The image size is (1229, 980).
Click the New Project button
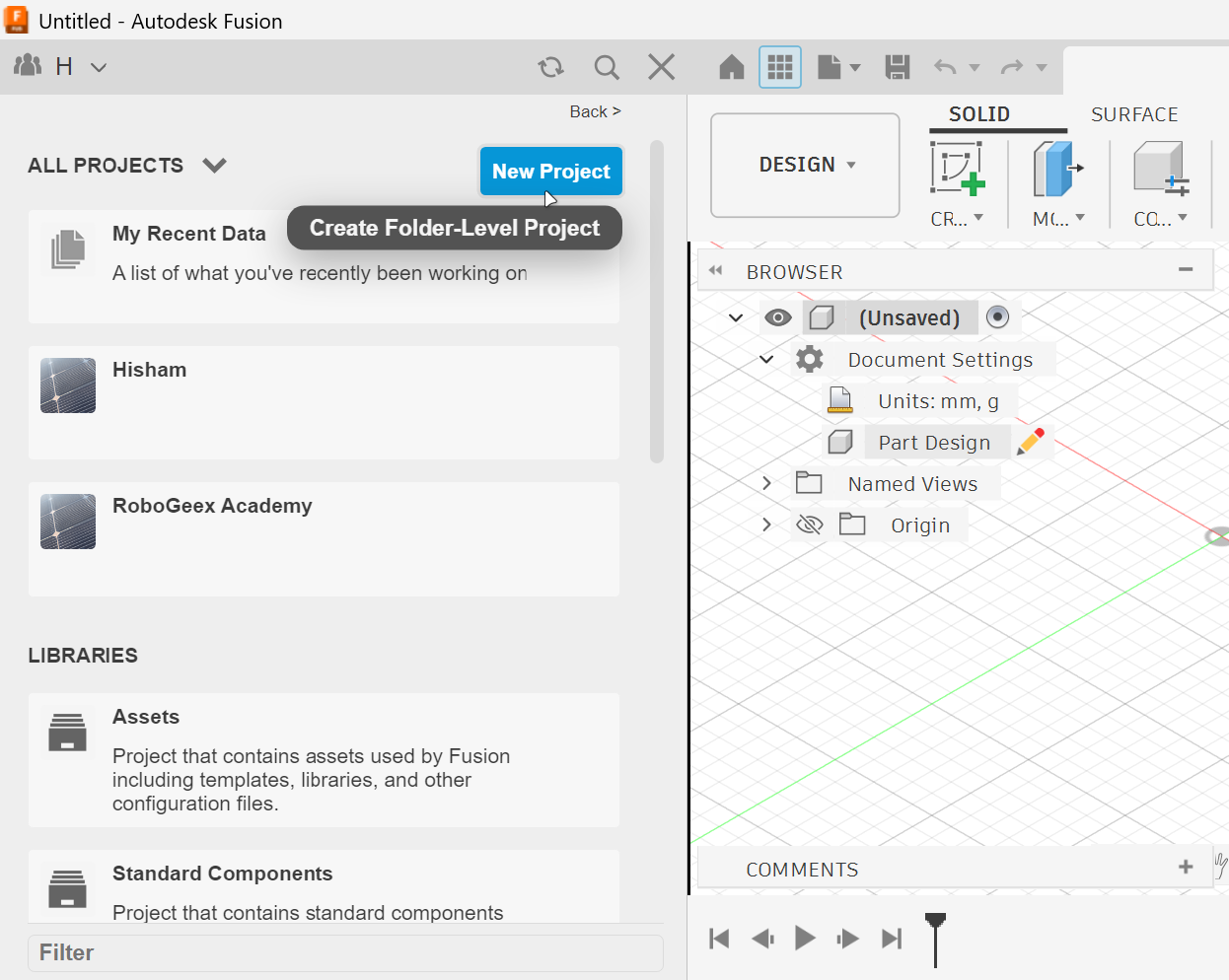click(x=551, y=172)
